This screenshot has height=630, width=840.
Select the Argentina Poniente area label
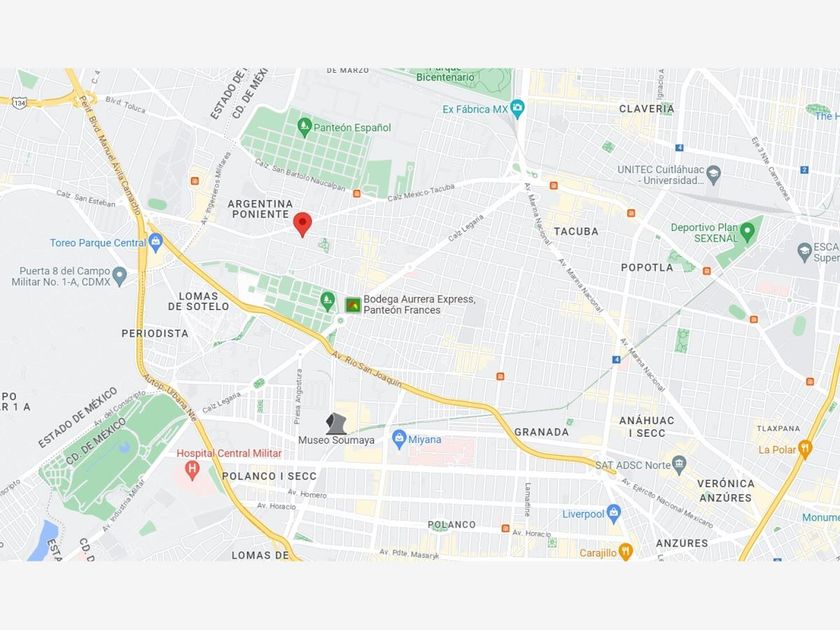[261, 209]
